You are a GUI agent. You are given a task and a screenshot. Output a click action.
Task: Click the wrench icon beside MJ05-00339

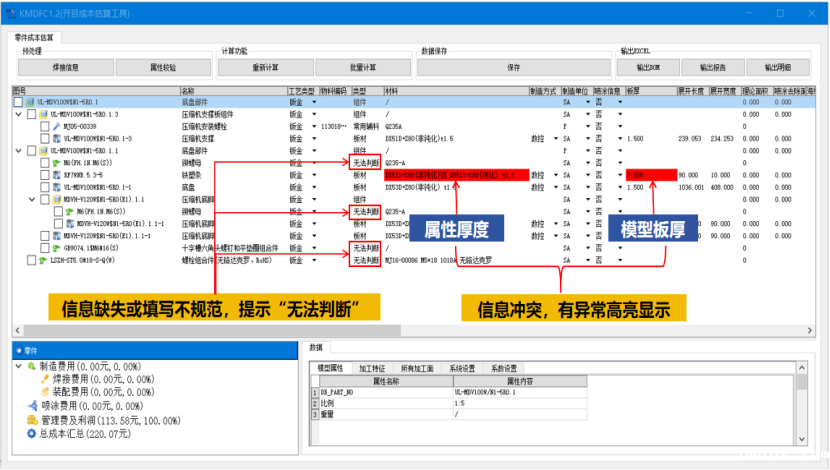coord(57,127)
